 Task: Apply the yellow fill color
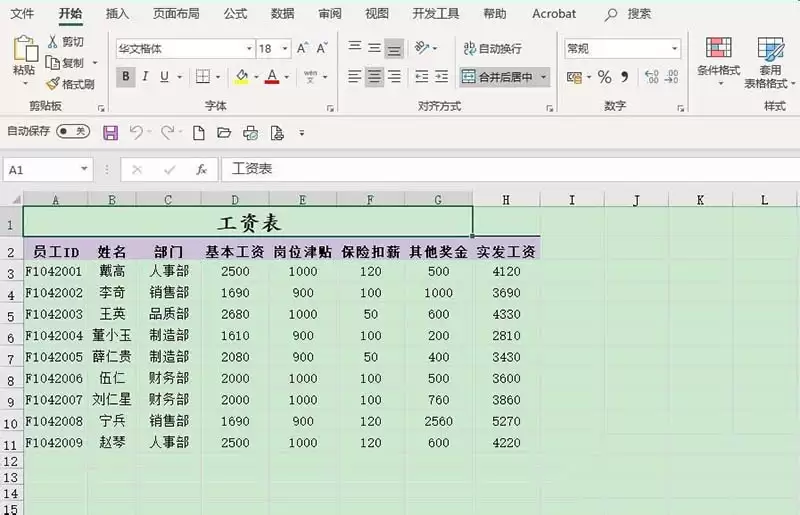[x=241, y=77]
